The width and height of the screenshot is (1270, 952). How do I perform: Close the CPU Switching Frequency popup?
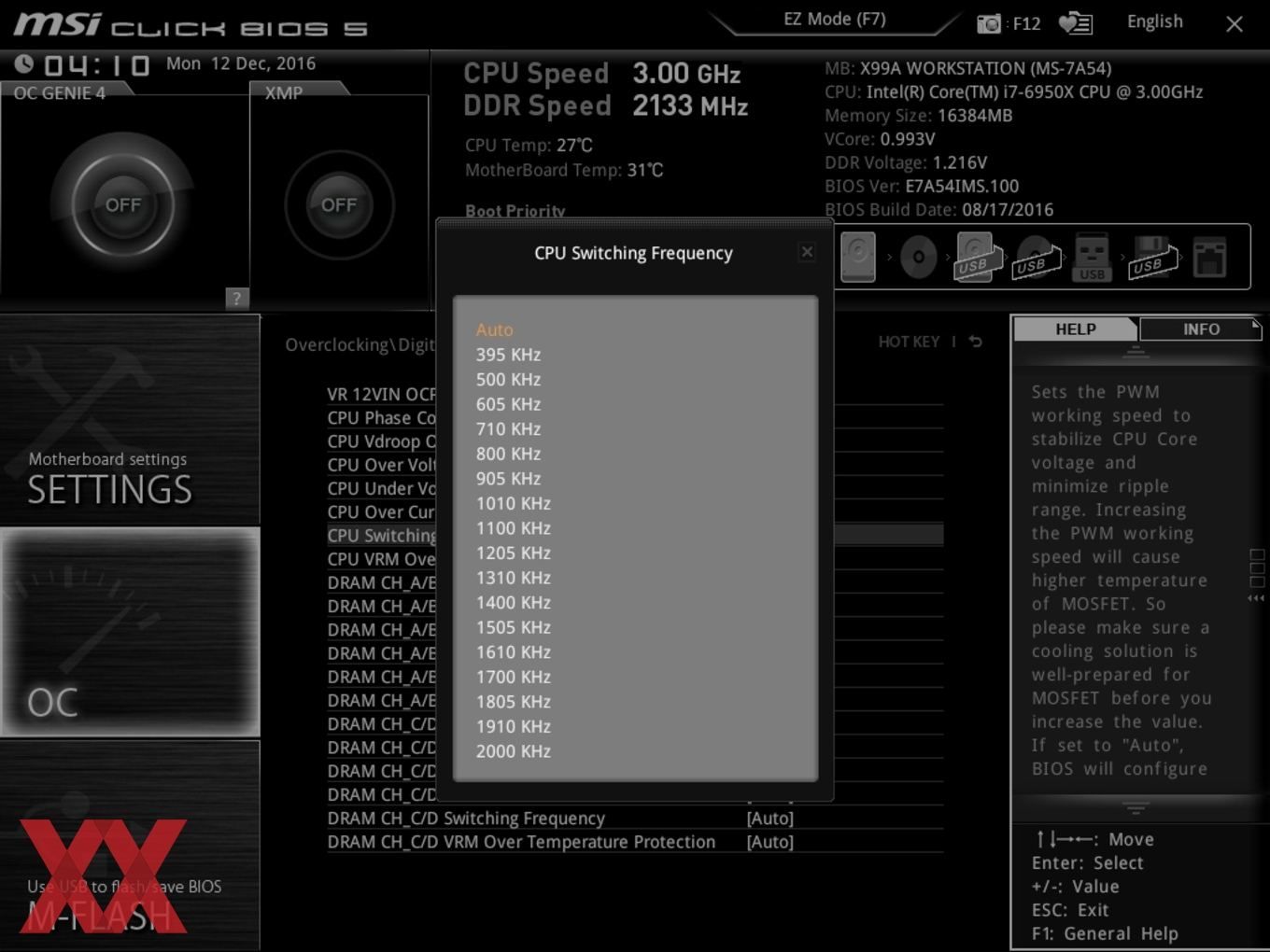807,252
